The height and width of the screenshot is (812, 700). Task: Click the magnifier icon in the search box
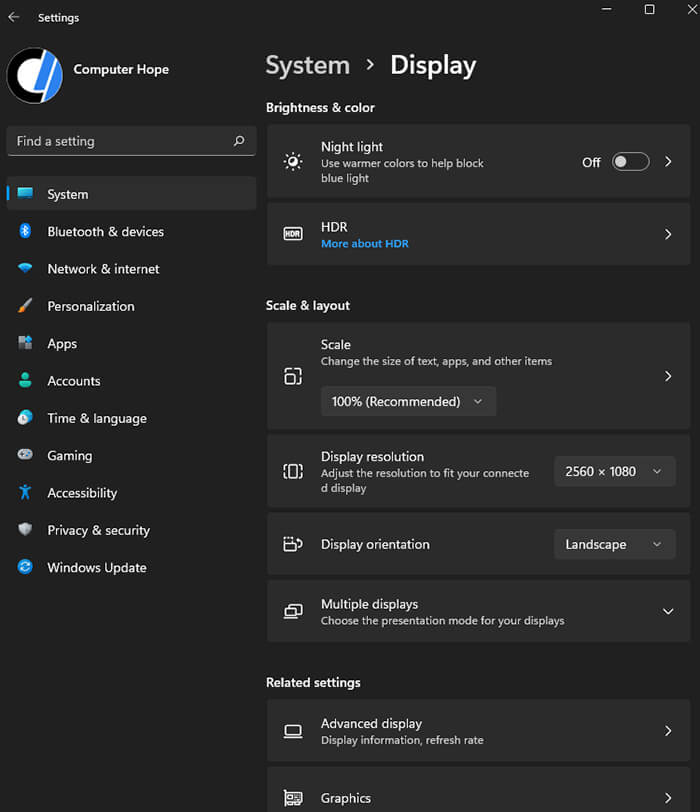(x=239, y=141)
